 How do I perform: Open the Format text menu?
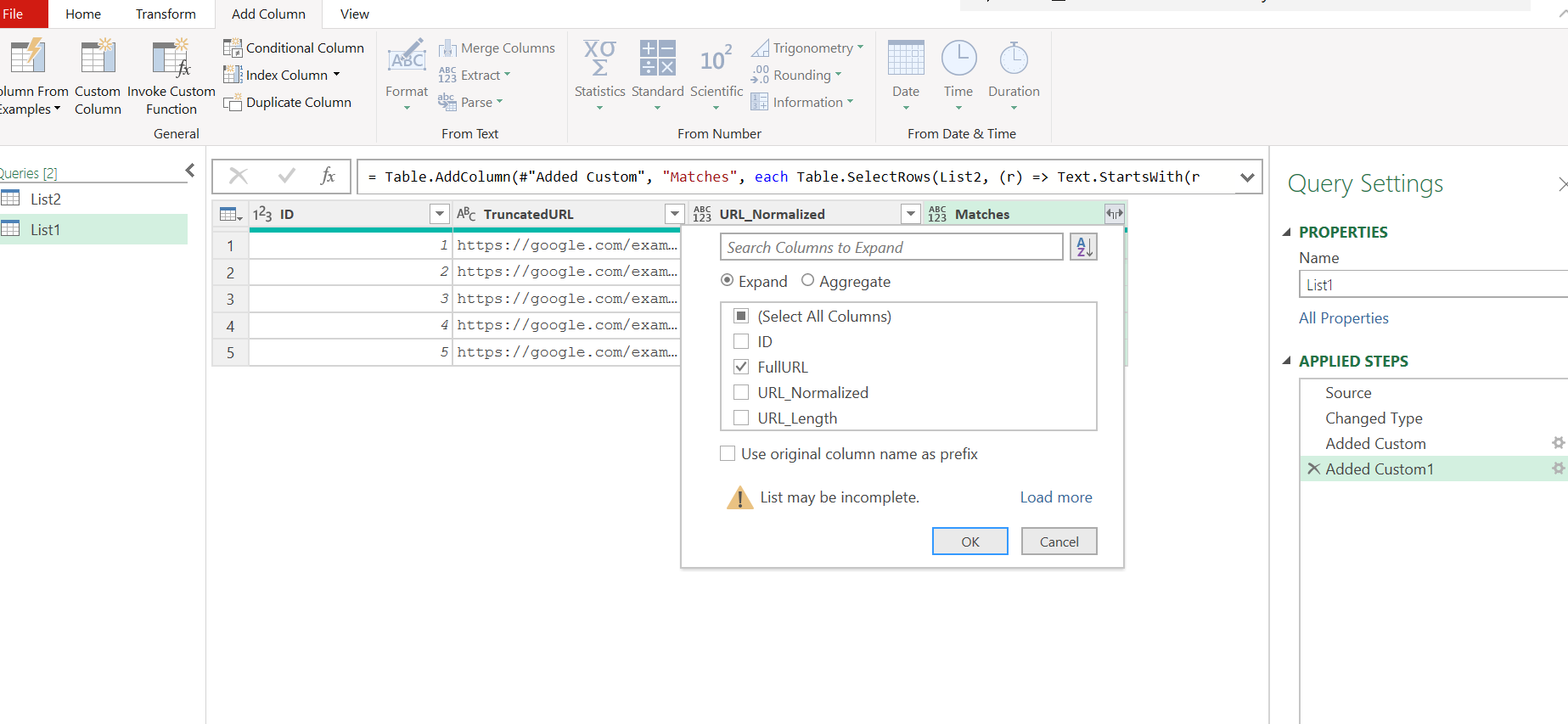407,76
